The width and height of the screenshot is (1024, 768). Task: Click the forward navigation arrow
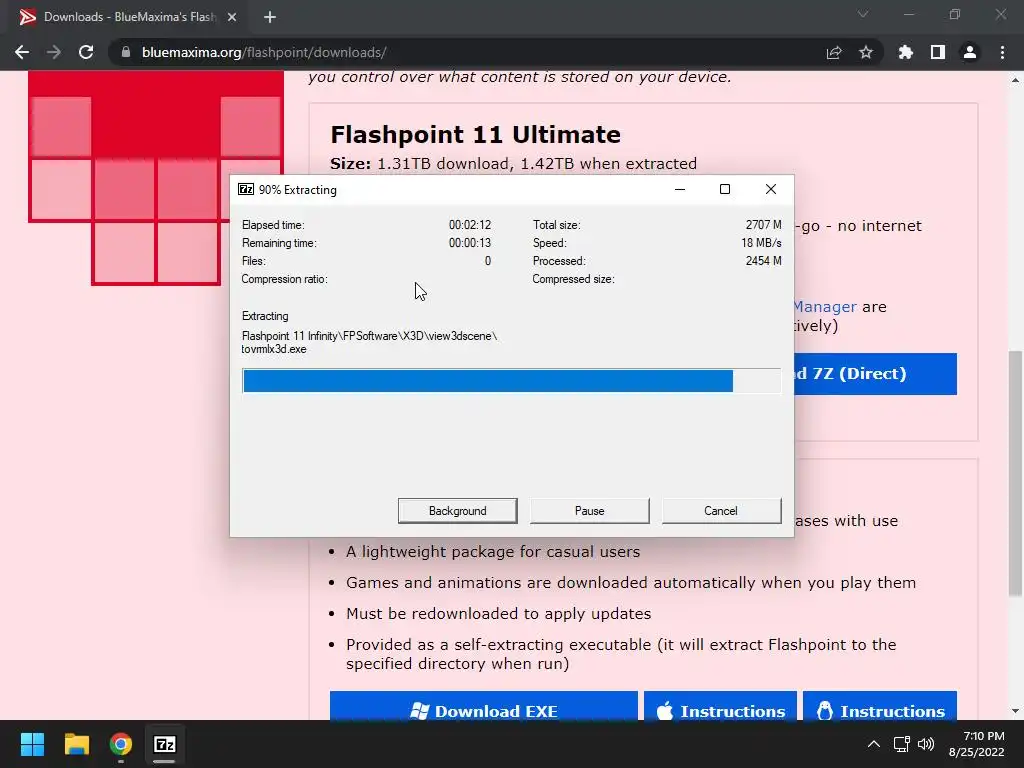54,52
